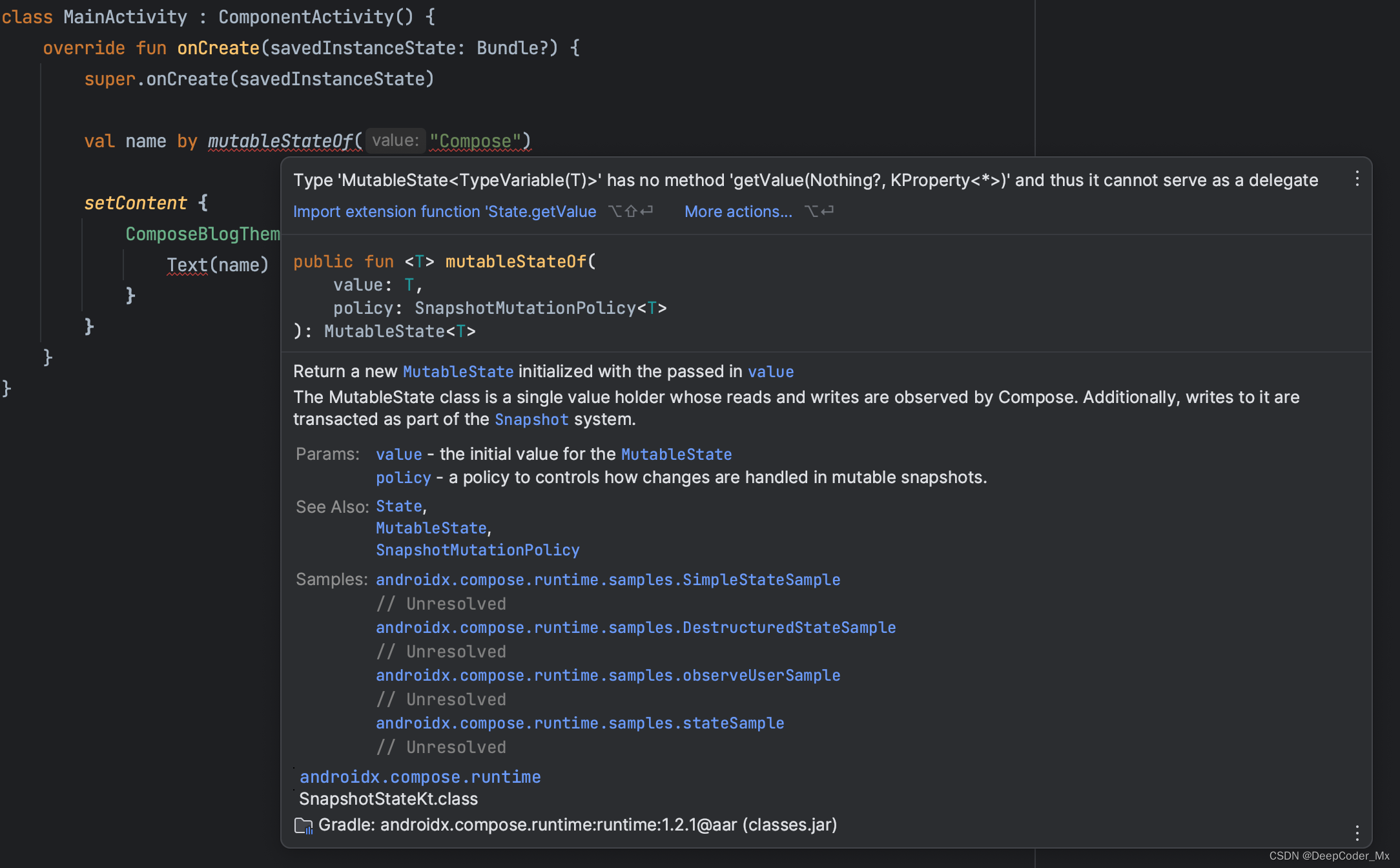Click the Gradle library folder icon

click(303, 825)
